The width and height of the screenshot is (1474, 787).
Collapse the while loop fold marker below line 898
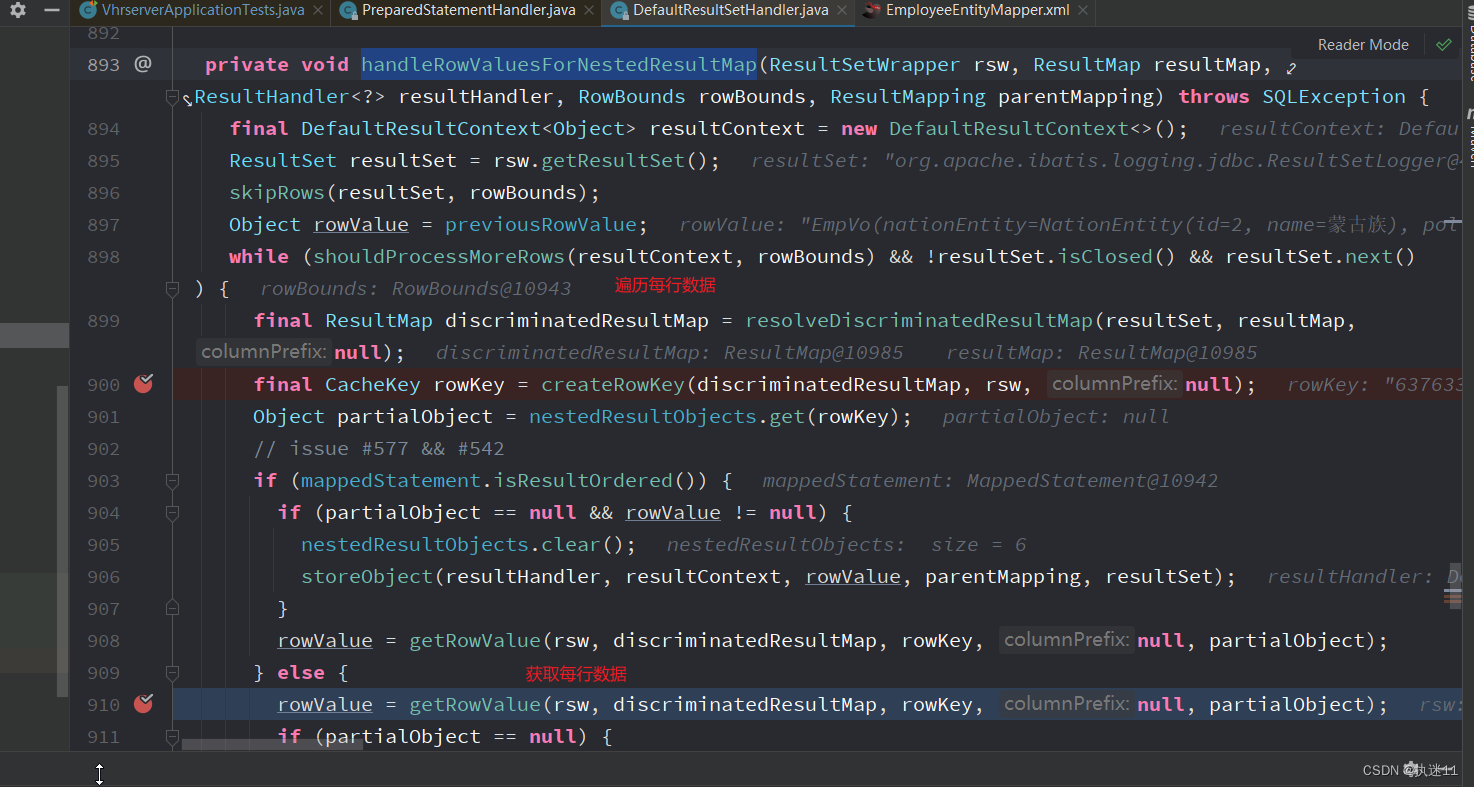tap(172, 289)
